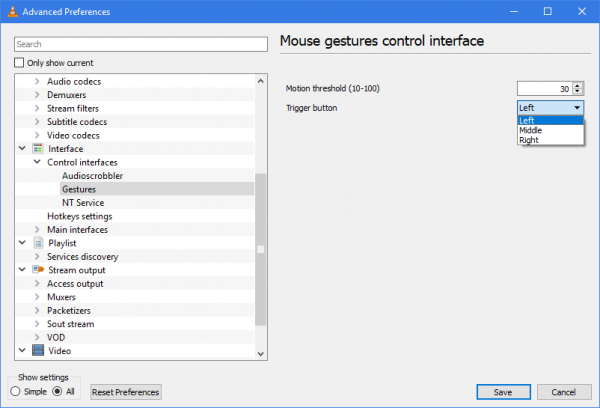Select Muxers tree item
This screenshot has width=600, height=408.
tap(61, 297)
